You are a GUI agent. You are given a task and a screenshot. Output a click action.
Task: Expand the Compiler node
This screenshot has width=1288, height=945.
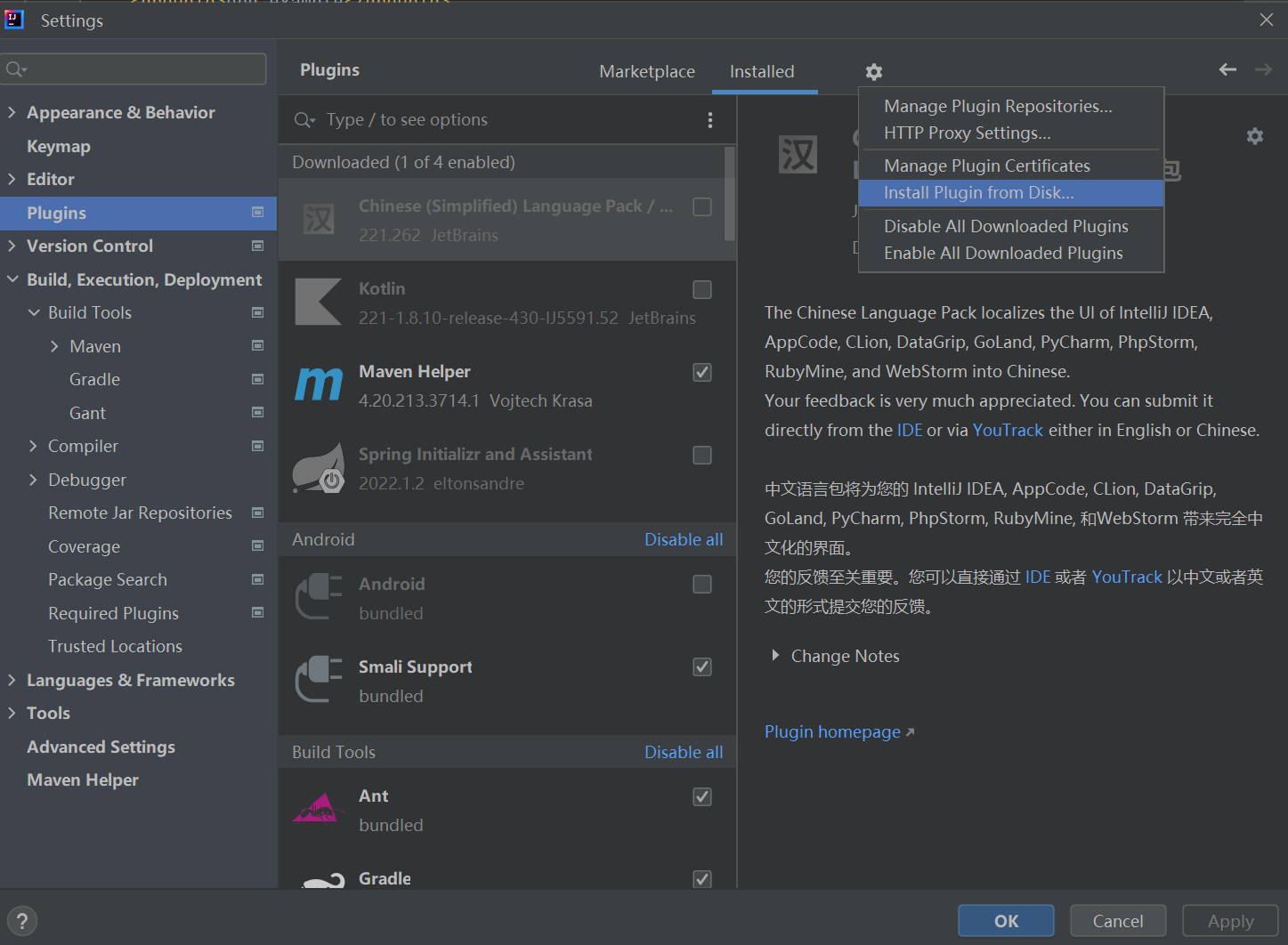34,446
